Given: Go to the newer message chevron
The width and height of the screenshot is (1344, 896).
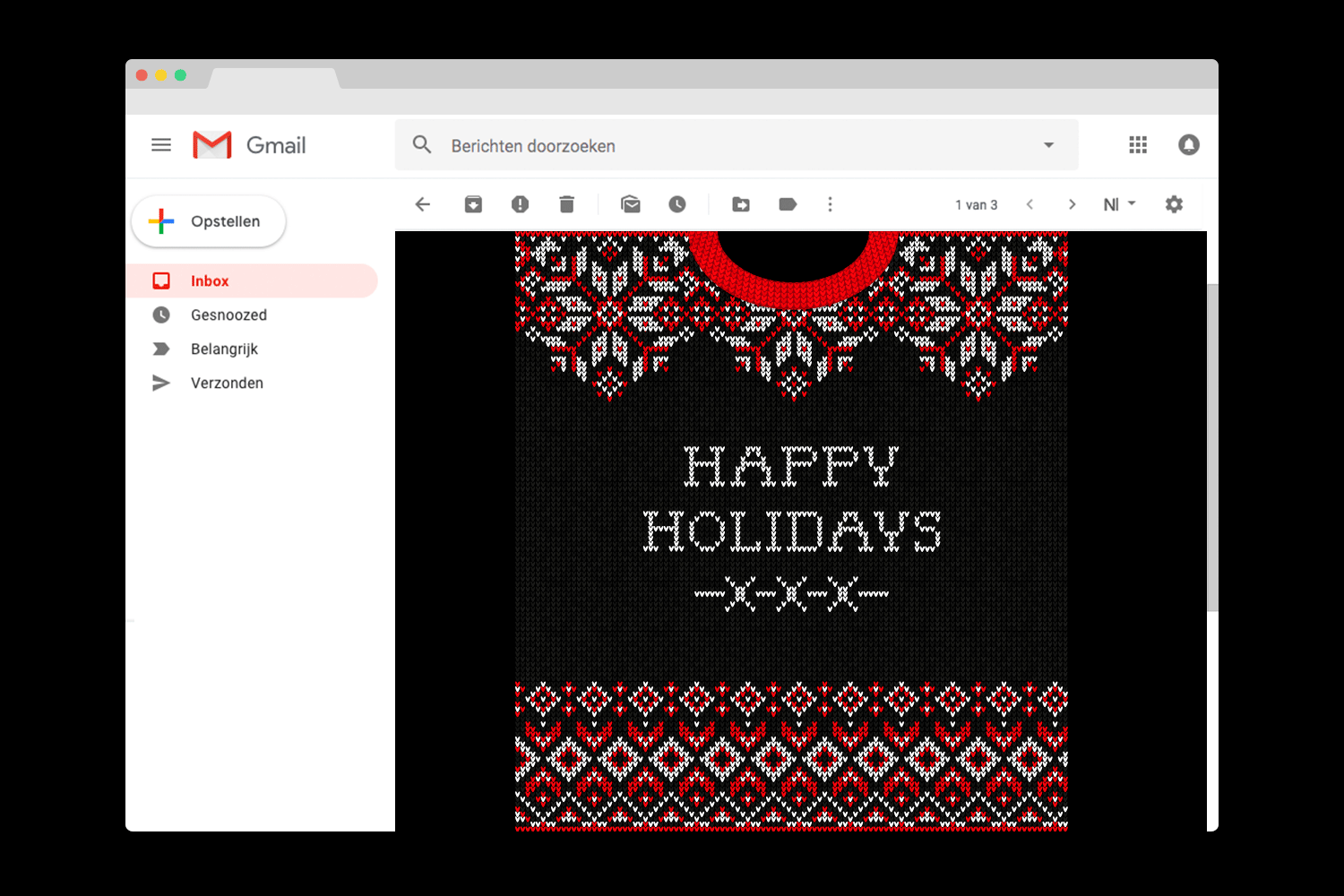Looking at the screenshot, I should (1030, 204).
